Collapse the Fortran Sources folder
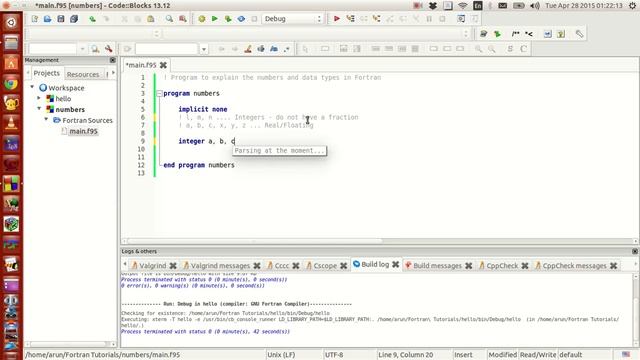This screenshot has width=640, height=360. 46,120
